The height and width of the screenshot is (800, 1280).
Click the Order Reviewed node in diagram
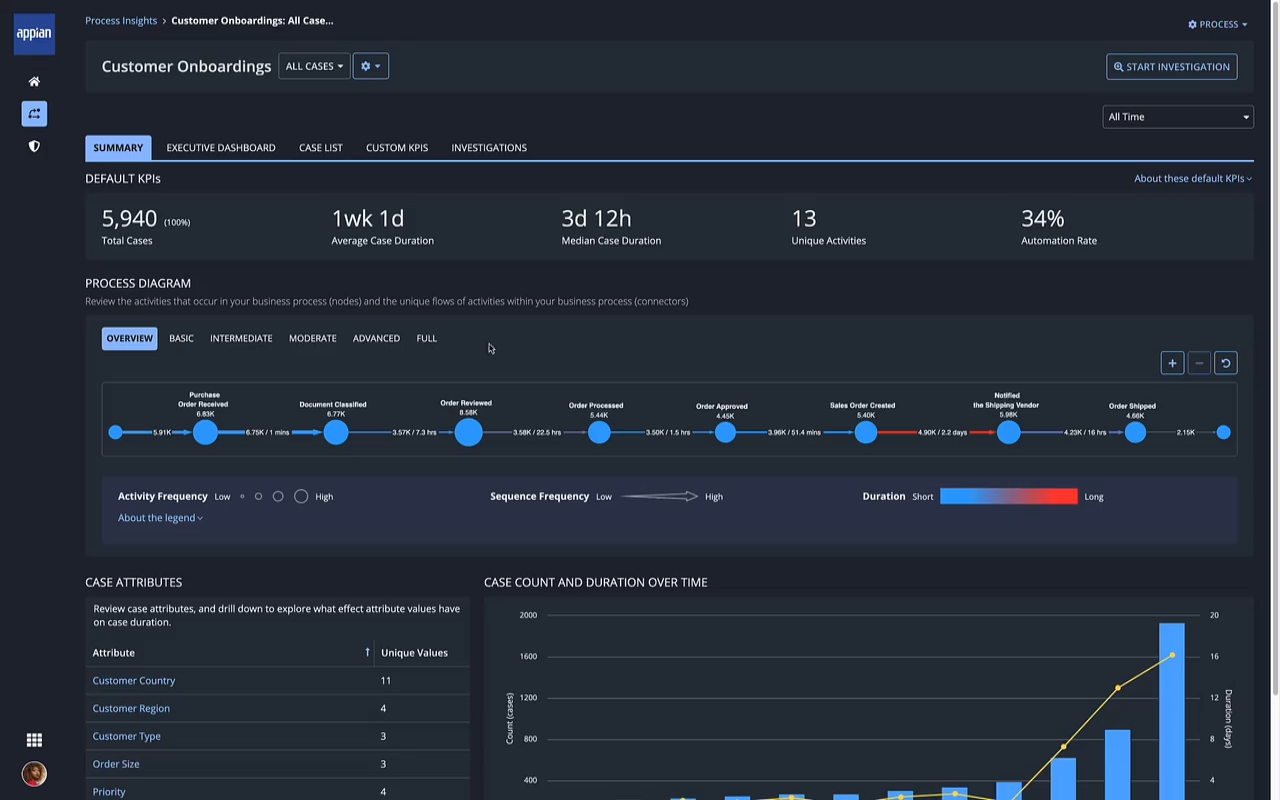click(468, 432)
